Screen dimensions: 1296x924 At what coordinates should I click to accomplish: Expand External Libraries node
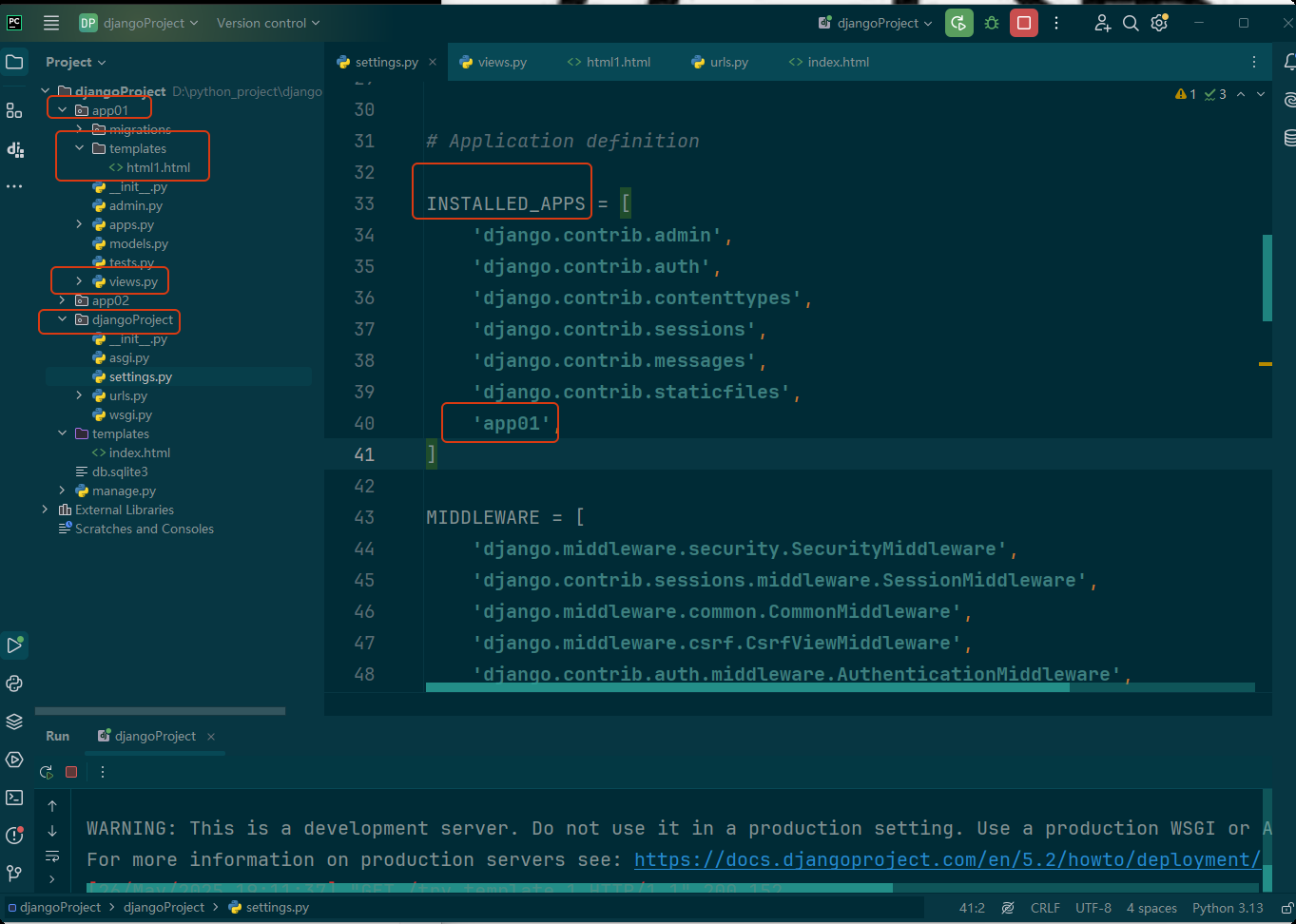[45, 510]
